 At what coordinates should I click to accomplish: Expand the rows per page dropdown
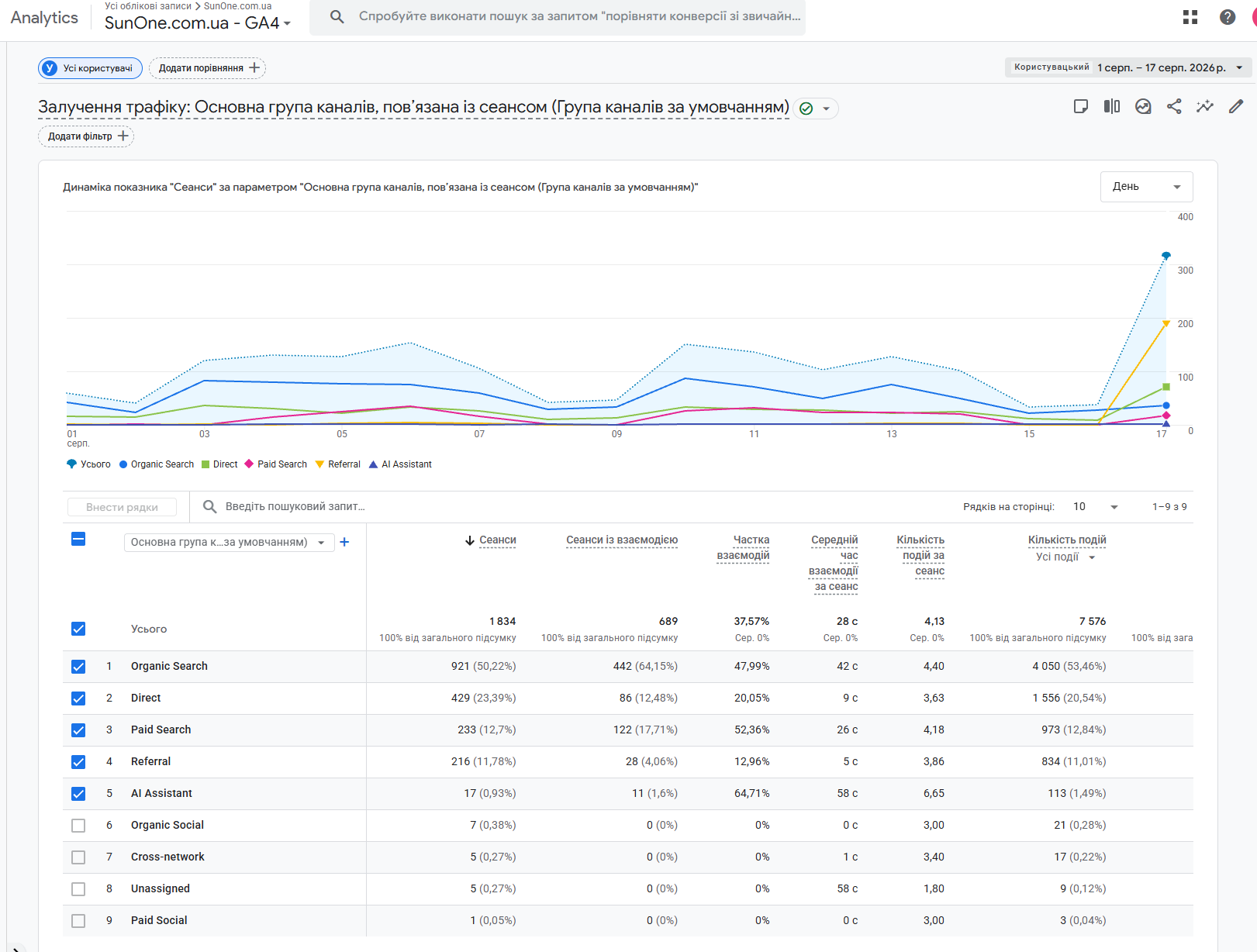pyautogui.click(x=1095, y=507)
